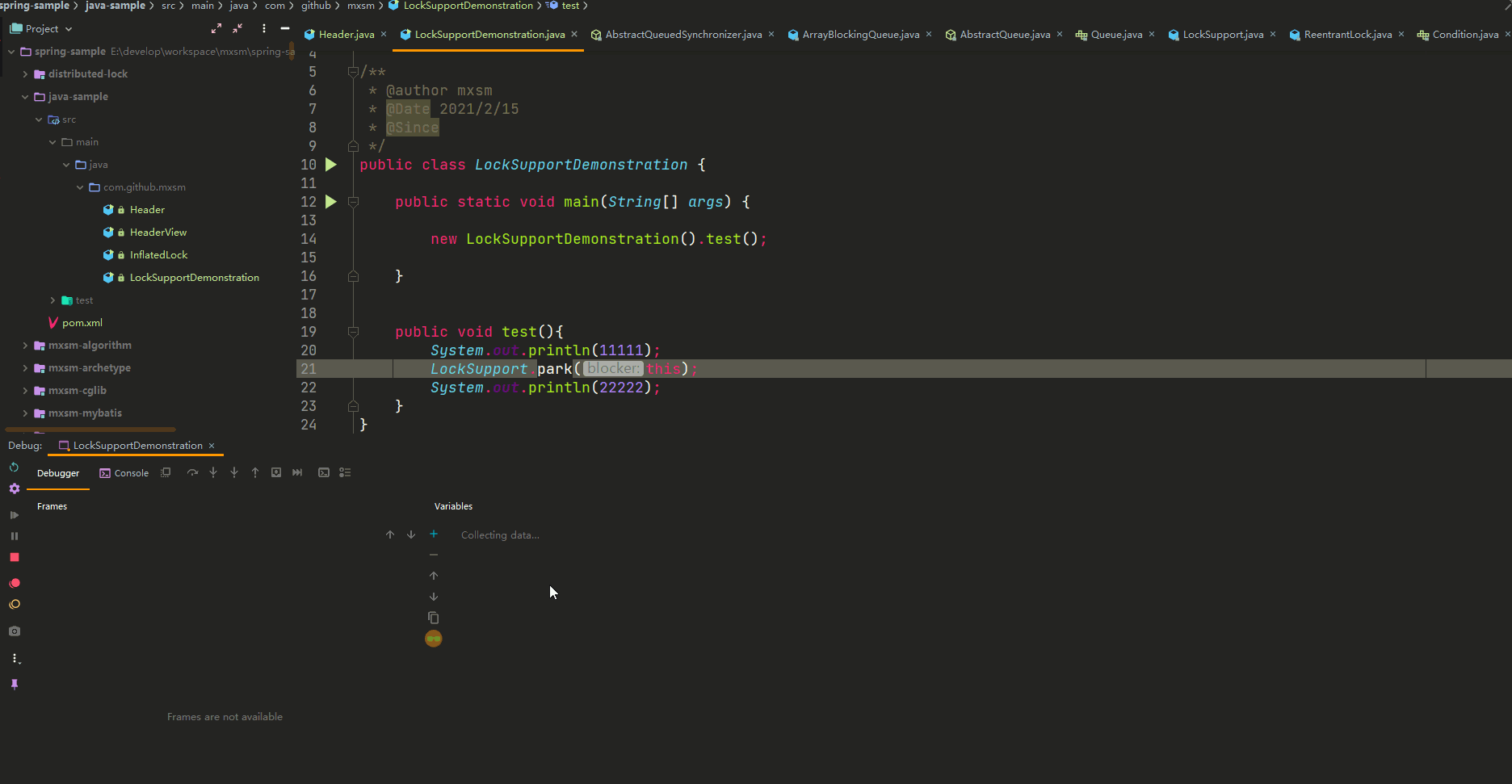1512x784 pixels.
Task: Fold the main method body
Action: pos(353,202)
